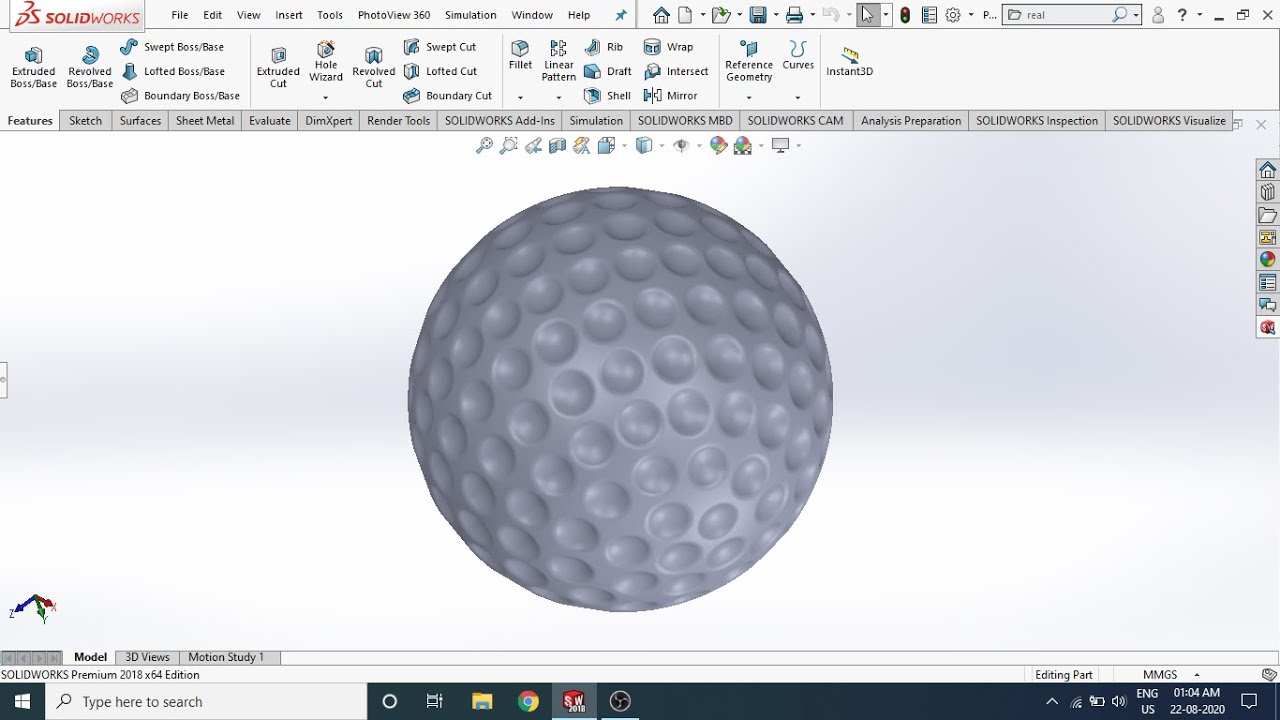Screen dimensions: 1280x720
Task: Open SOLIDWORKS Resources home task pane icon
Action: coord(1268,170)
